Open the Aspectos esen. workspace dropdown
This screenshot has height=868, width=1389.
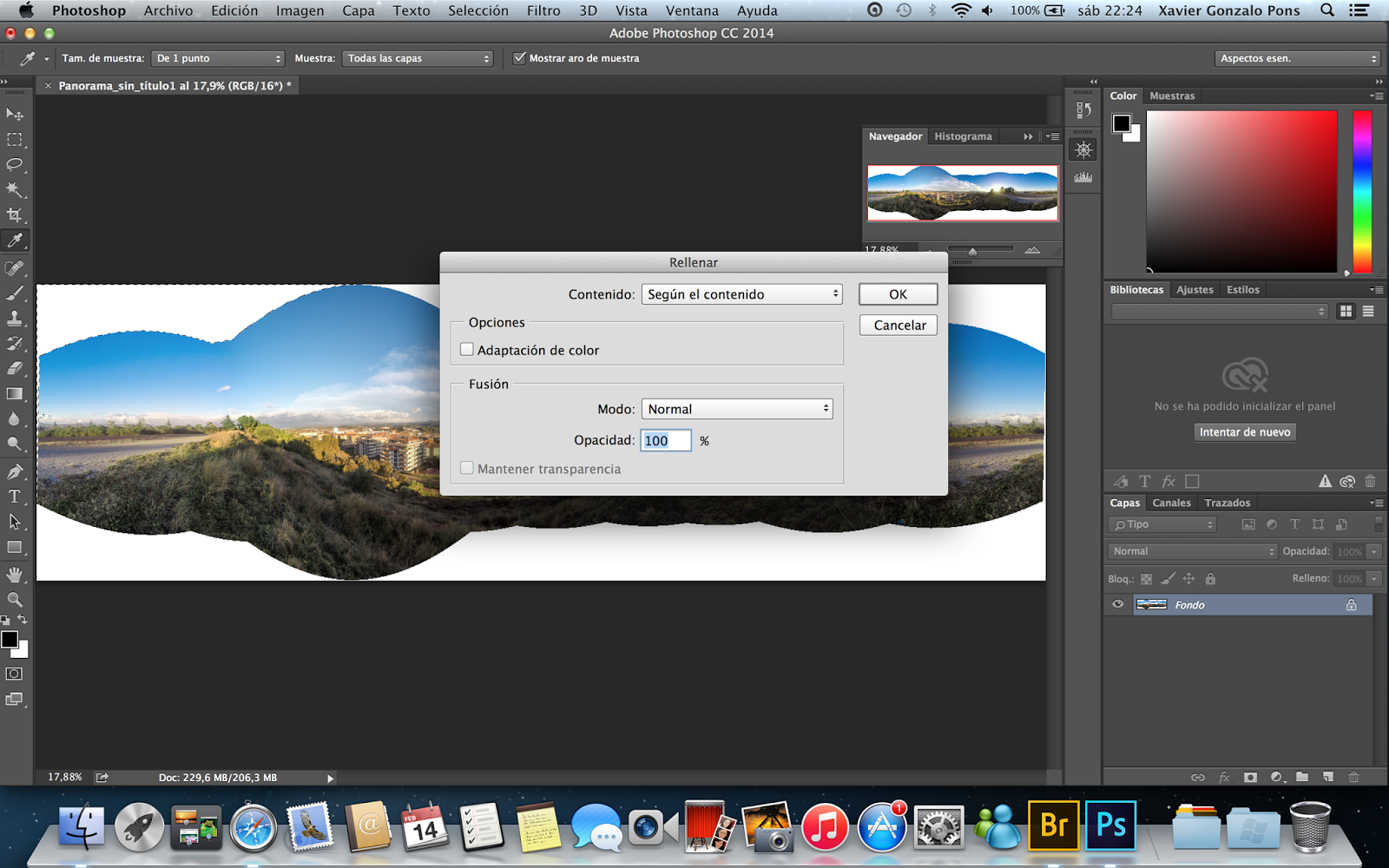tap(1297, 58)
